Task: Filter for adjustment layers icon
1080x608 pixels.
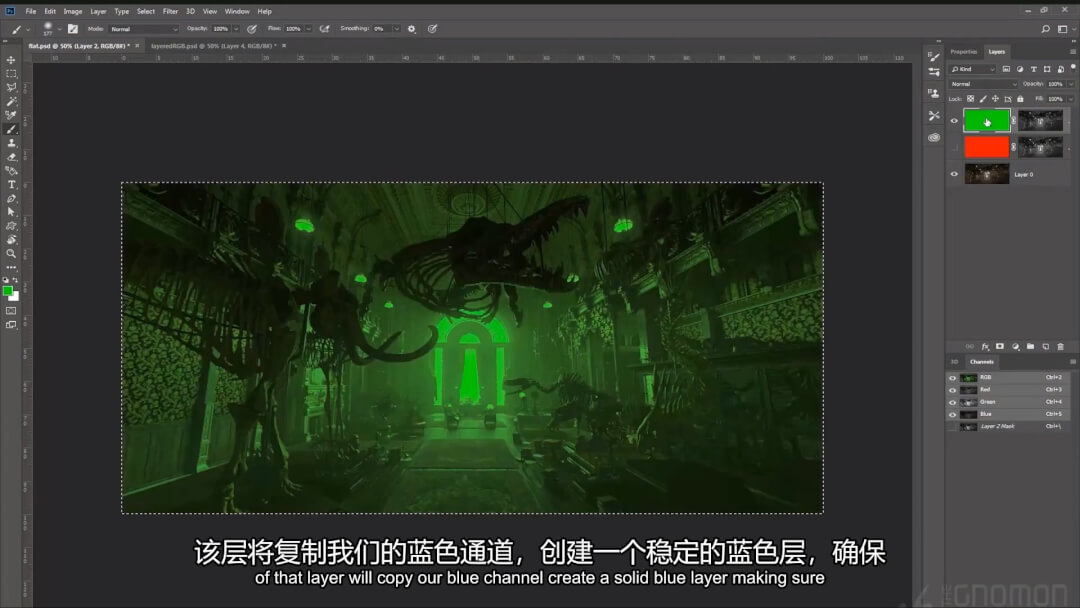Action: pyautogui.click(x=1019, y=69)
